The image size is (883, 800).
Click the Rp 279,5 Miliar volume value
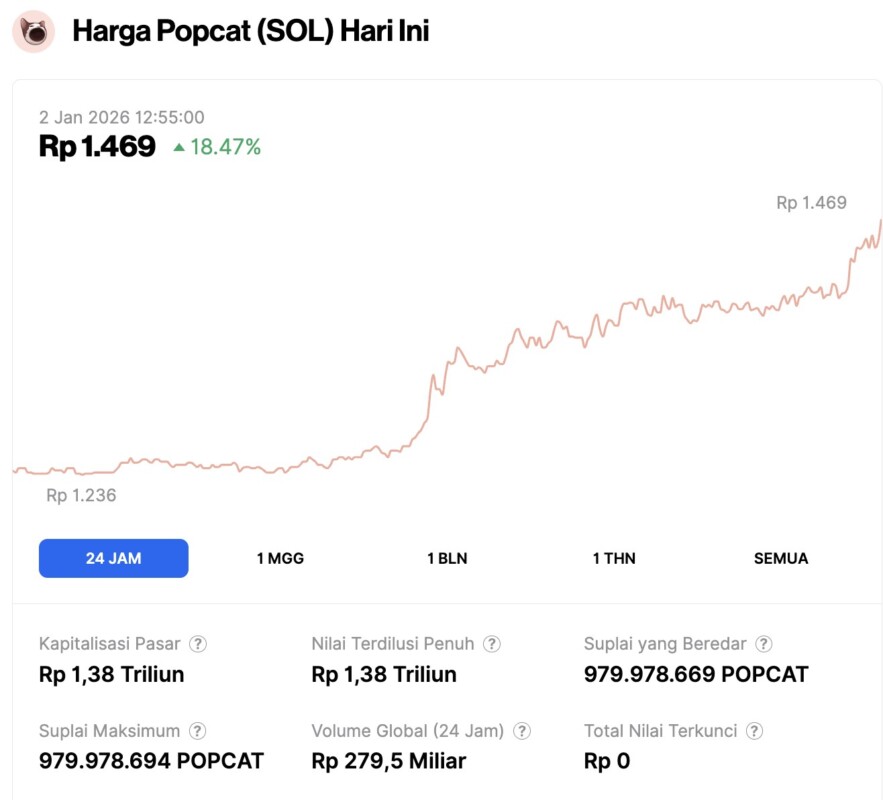coord(389,761)
